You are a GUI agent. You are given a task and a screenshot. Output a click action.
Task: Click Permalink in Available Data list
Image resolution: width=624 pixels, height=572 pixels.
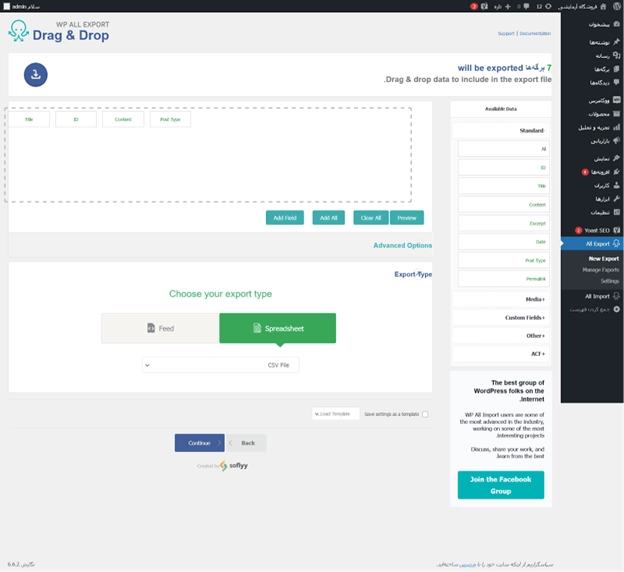click(504, 279)
